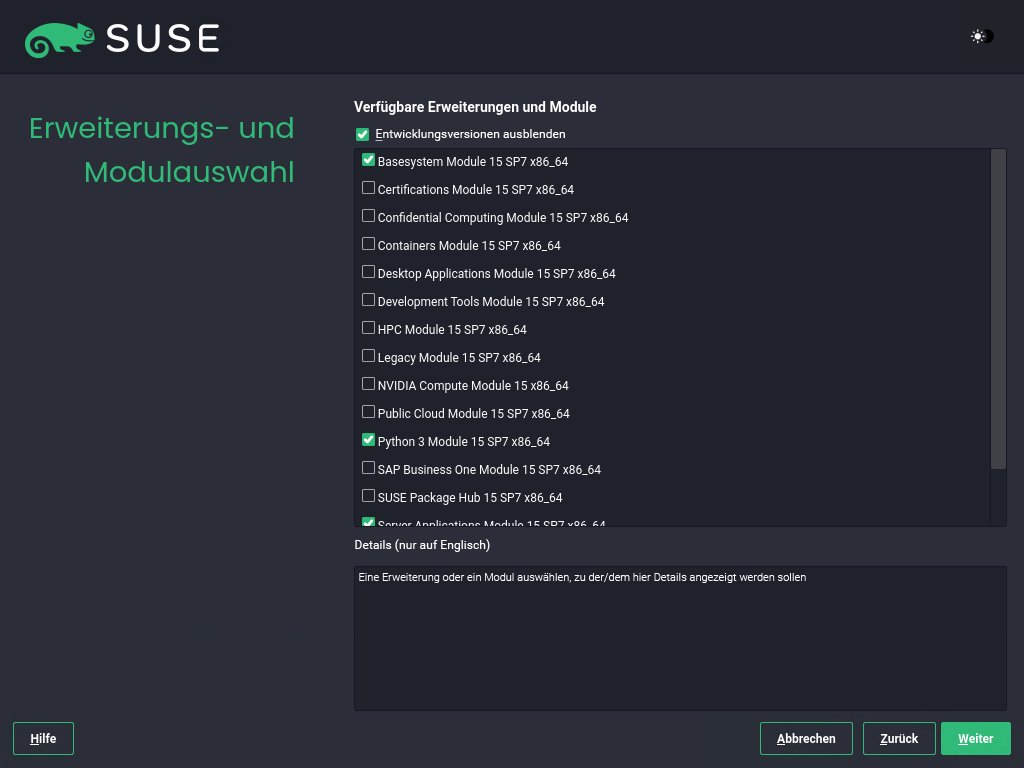Select 'Development Tools Module 15 SP7 x86_64' row text

[x=491, y=302]
